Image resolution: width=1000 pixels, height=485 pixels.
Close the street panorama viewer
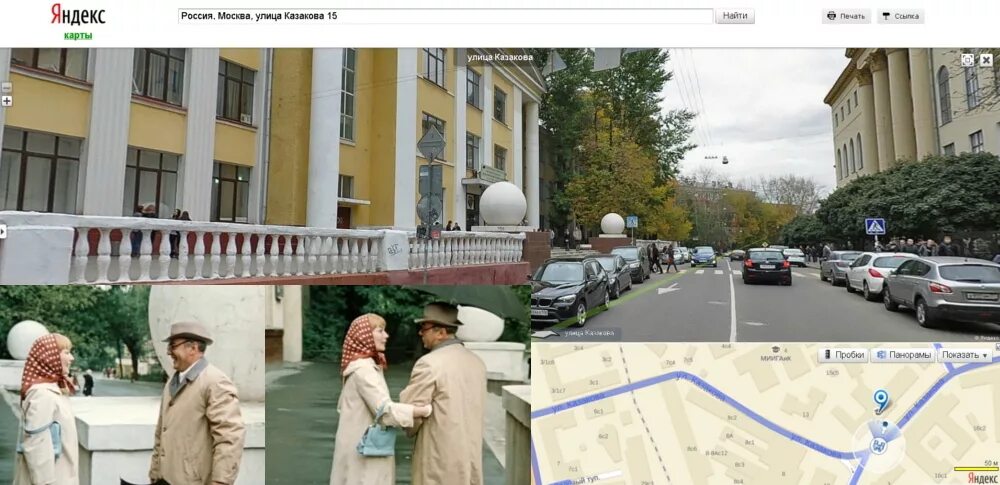pyautogui.click(x=986, y=60)
